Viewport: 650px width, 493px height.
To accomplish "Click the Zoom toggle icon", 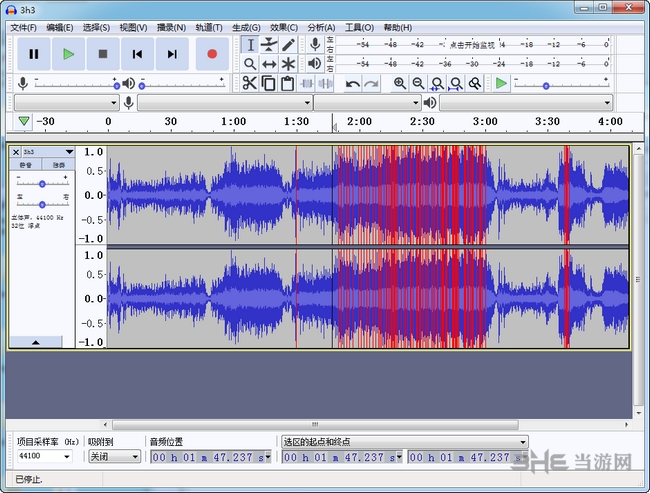I will tap(474, 83).
